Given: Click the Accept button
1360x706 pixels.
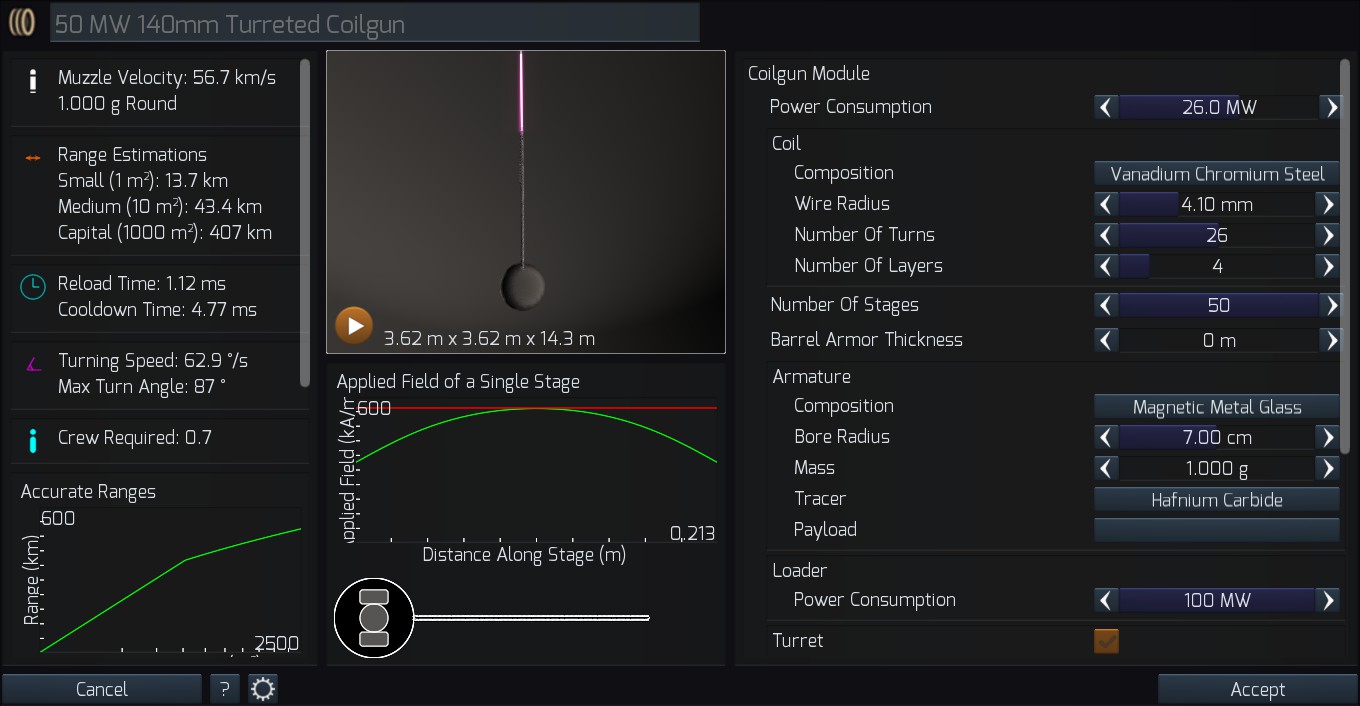Looking at the screenshot, I should click(x=1258, y=689).
